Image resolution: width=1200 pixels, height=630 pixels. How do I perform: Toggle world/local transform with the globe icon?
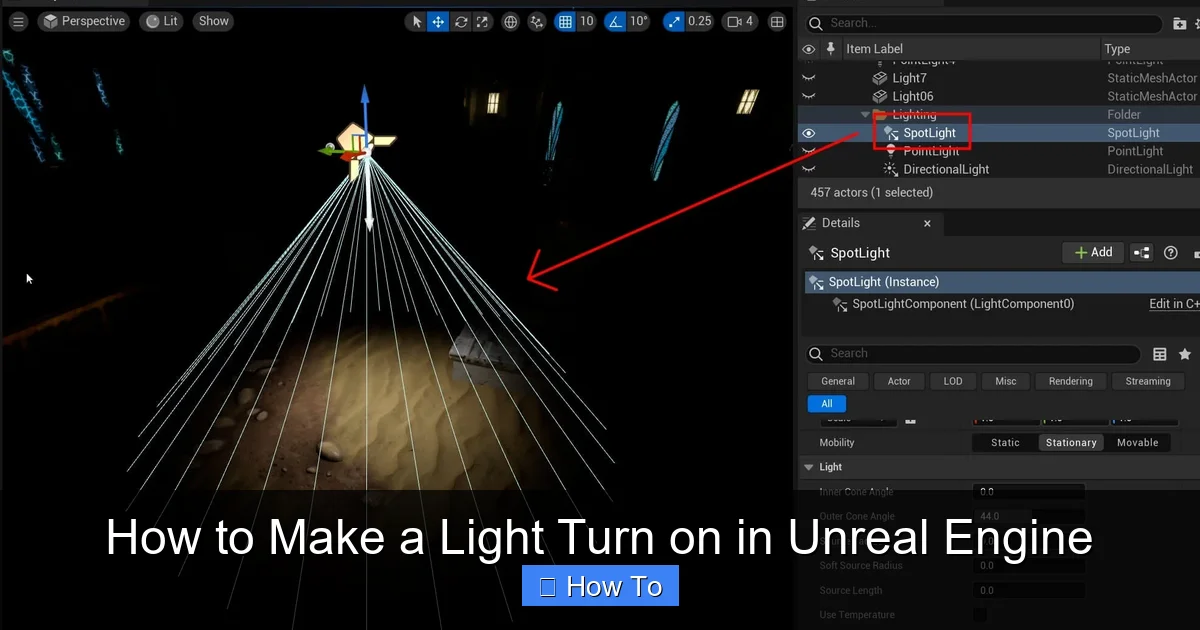(510, 21)
